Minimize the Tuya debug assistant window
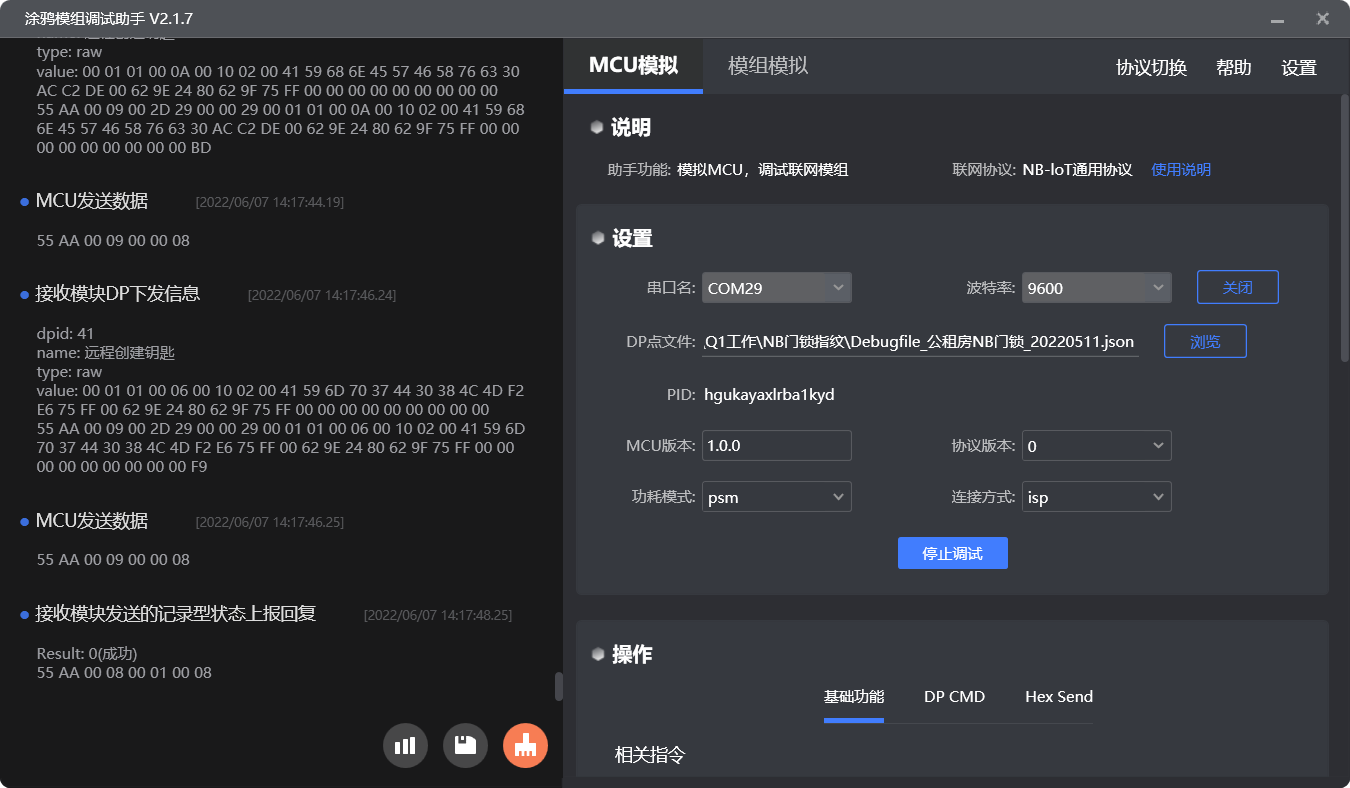 click(x=1277, y=19)
